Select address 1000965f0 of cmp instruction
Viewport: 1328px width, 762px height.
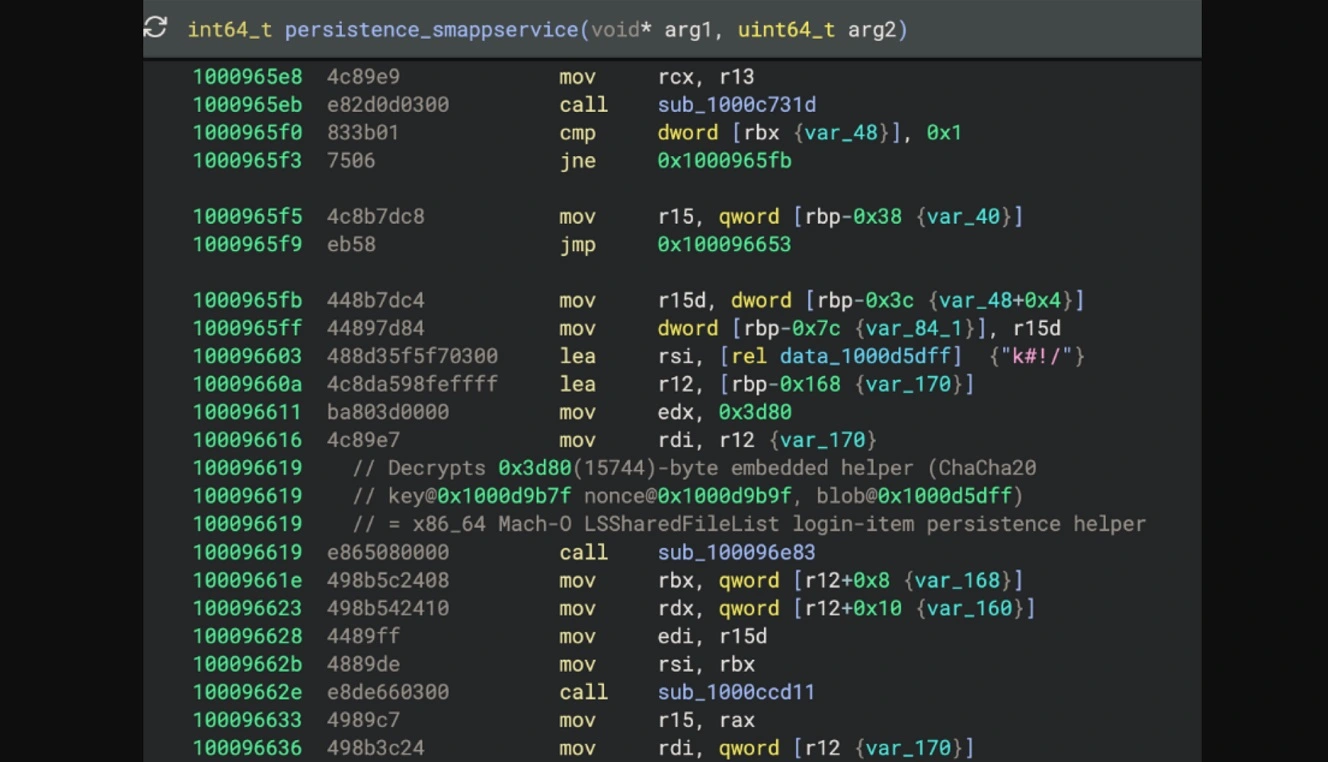click(x=247, y=133)
